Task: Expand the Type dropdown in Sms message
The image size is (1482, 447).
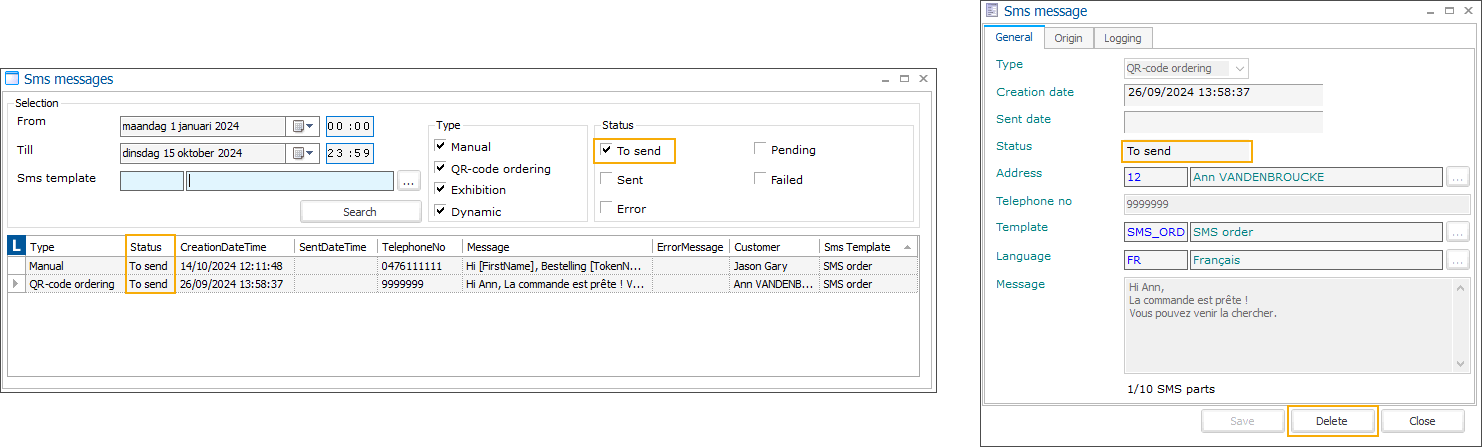Action: (x=1240, y=69)
